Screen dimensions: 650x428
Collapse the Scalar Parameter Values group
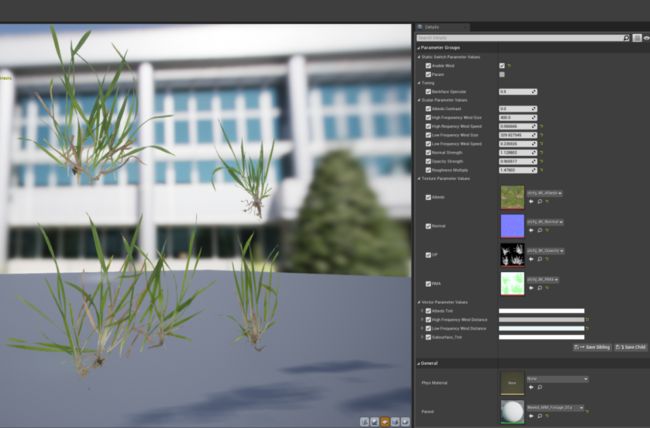pyautogui.click(x=419, y=100)
